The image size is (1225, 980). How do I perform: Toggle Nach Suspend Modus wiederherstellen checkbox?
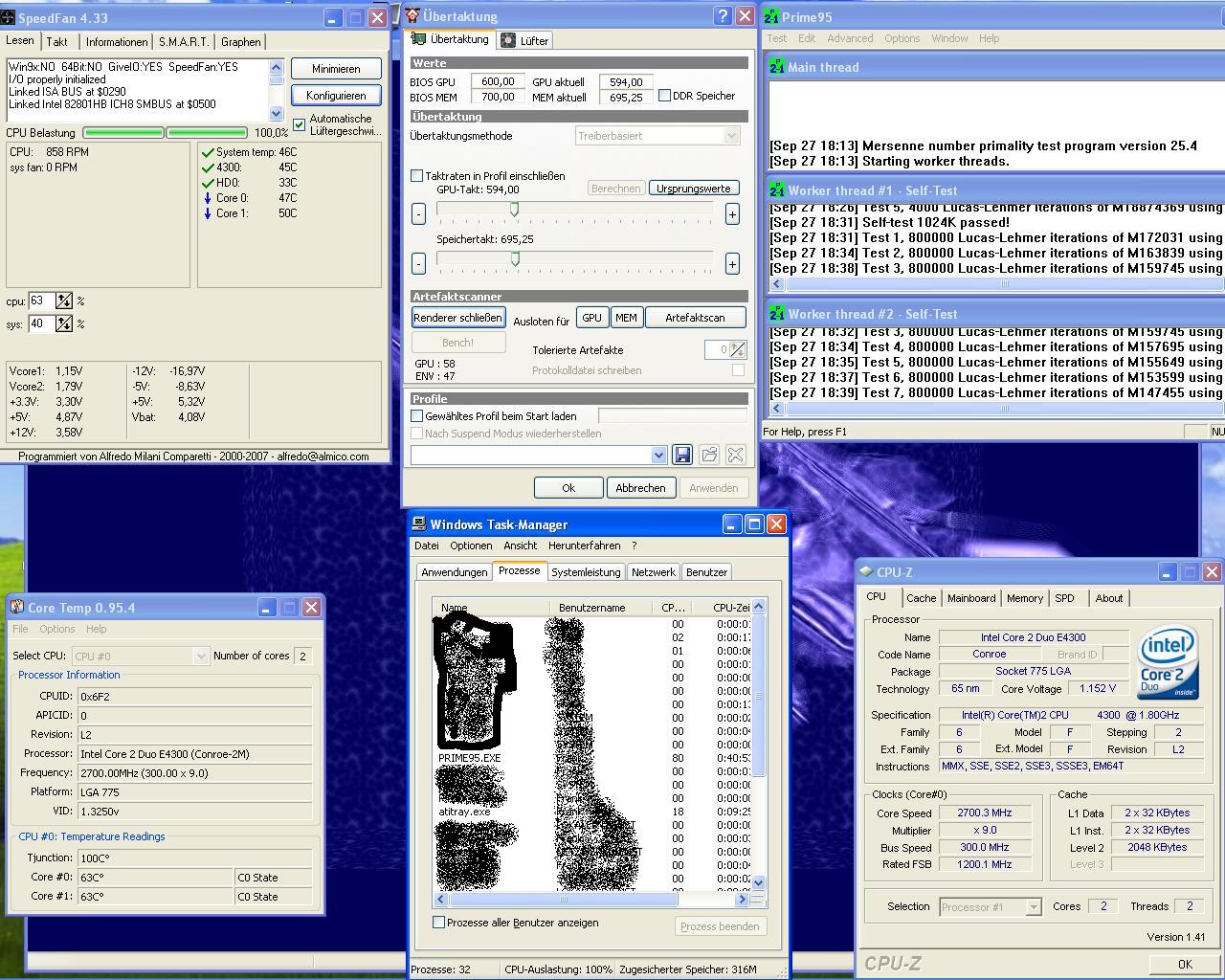coord(416,434)
